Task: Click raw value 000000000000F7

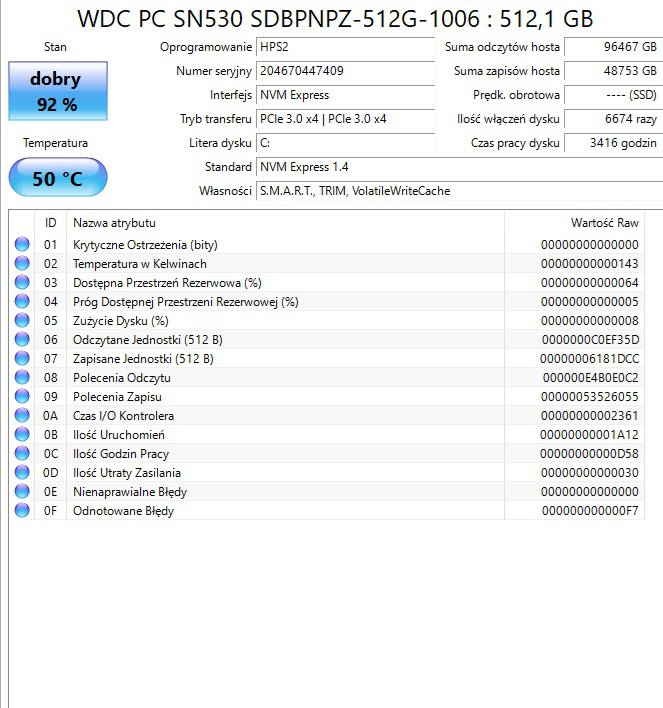Action: point(590,511)
